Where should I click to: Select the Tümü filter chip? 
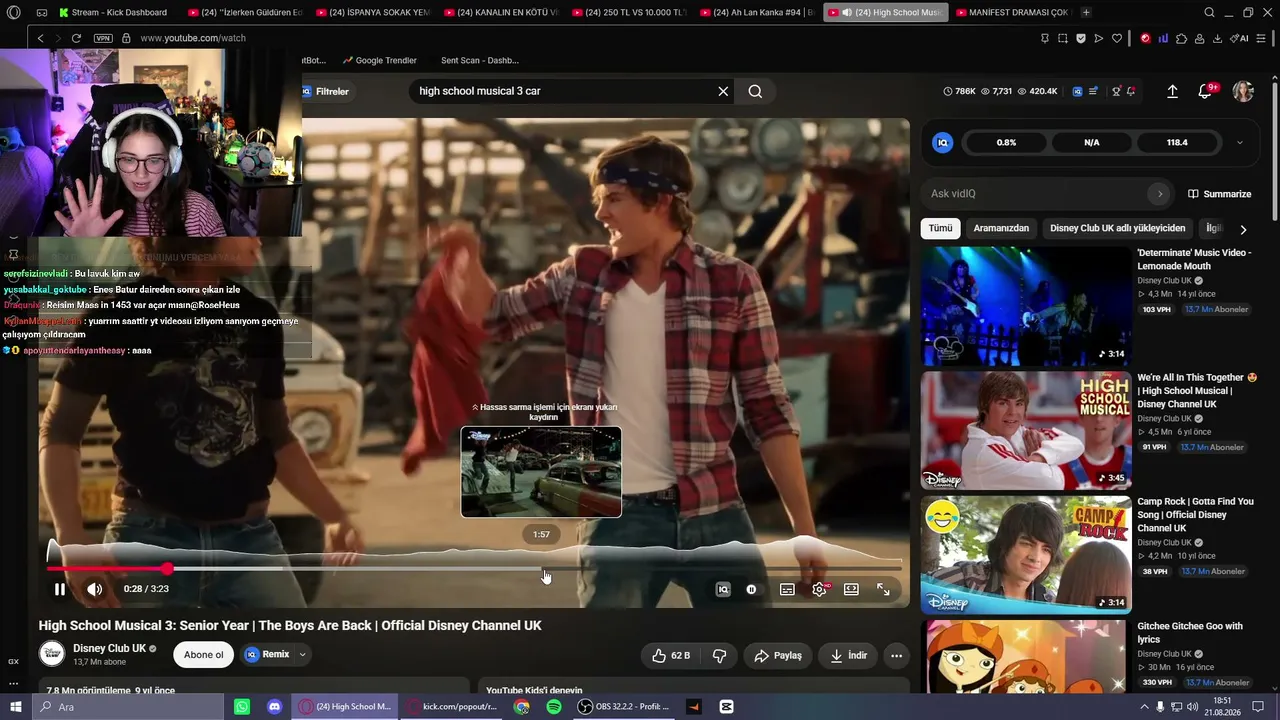tap(940, 228)
